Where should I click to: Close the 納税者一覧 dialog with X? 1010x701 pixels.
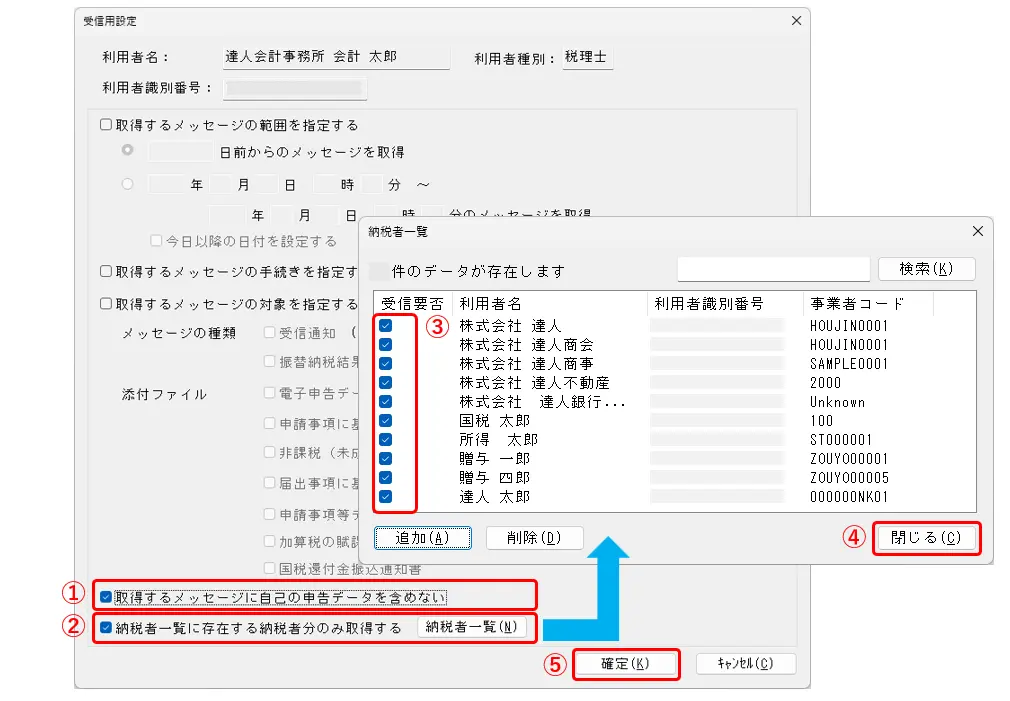pos(977,231)
